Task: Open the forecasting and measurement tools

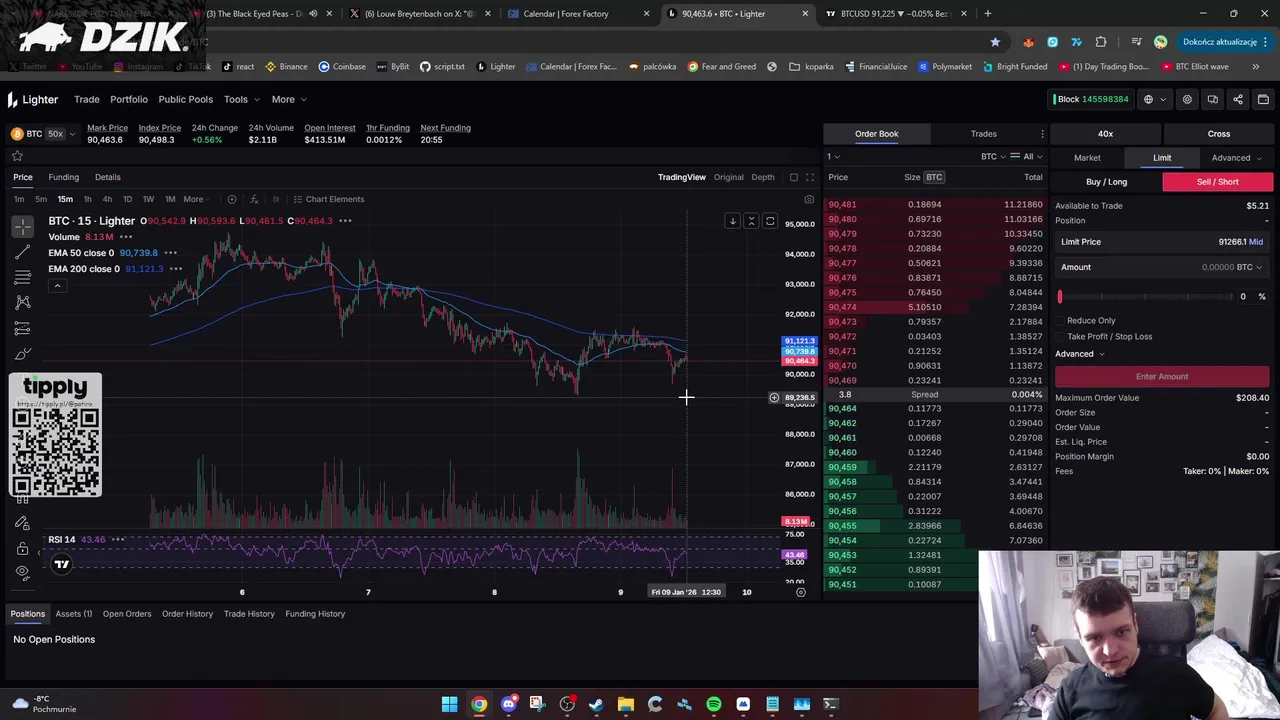Action: tap(23, 328)
